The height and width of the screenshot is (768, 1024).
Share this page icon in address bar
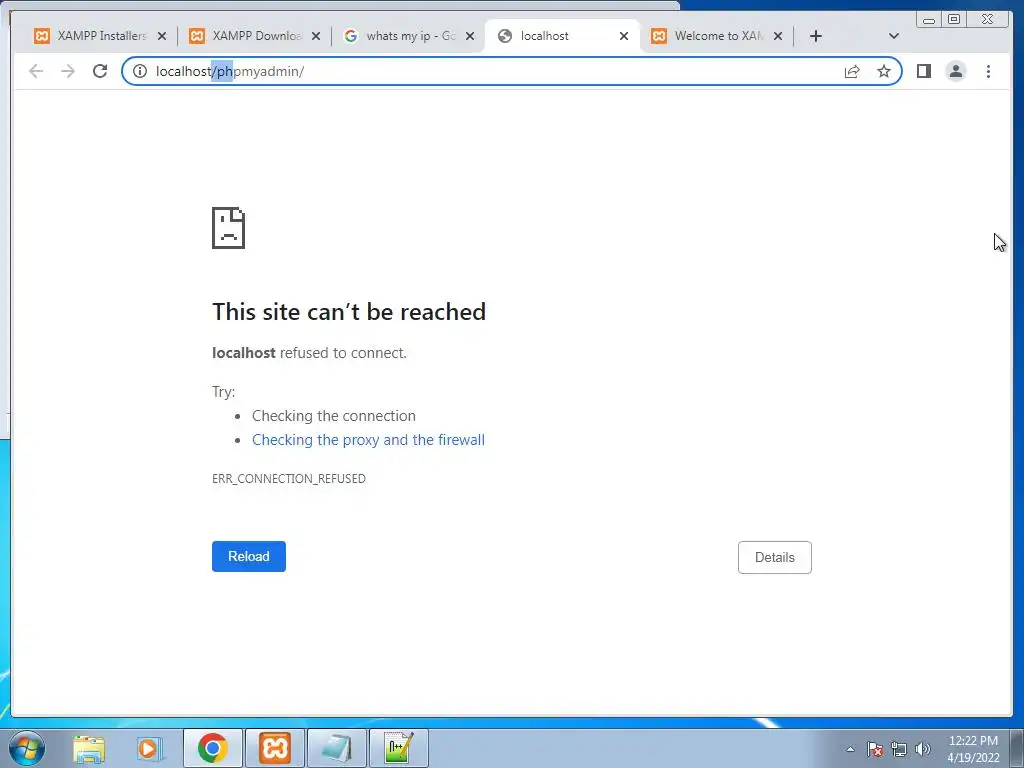852,71
